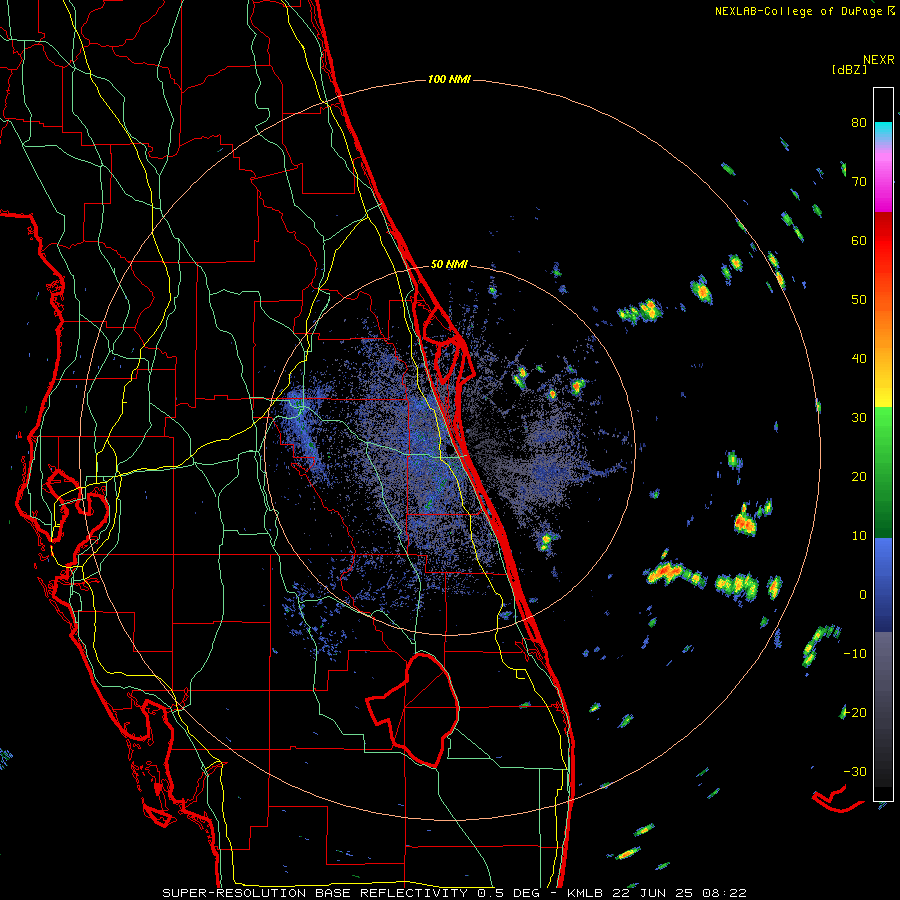Click the 20 value on dBZ scale

tap(859, 476)
